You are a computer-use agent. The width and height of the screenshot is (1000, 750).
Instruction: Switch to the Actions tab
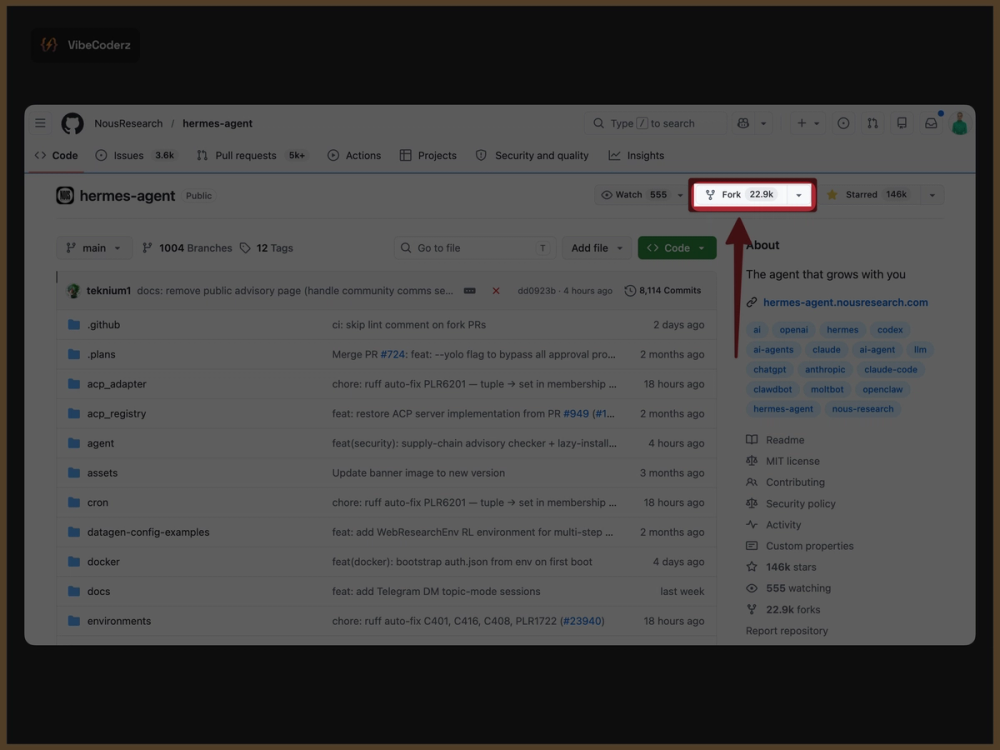pos(354,156)
